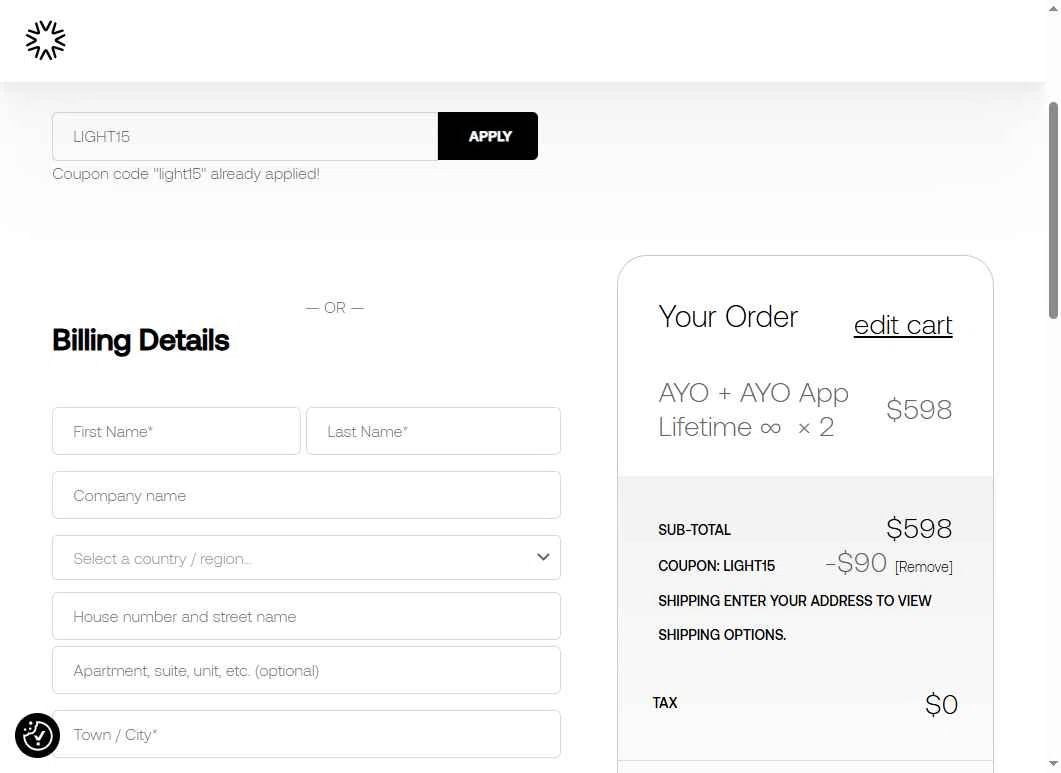Click scrollbar down arrow at bottom
The height and width of the screenshot is (773, 1061).
(1054, 765)
